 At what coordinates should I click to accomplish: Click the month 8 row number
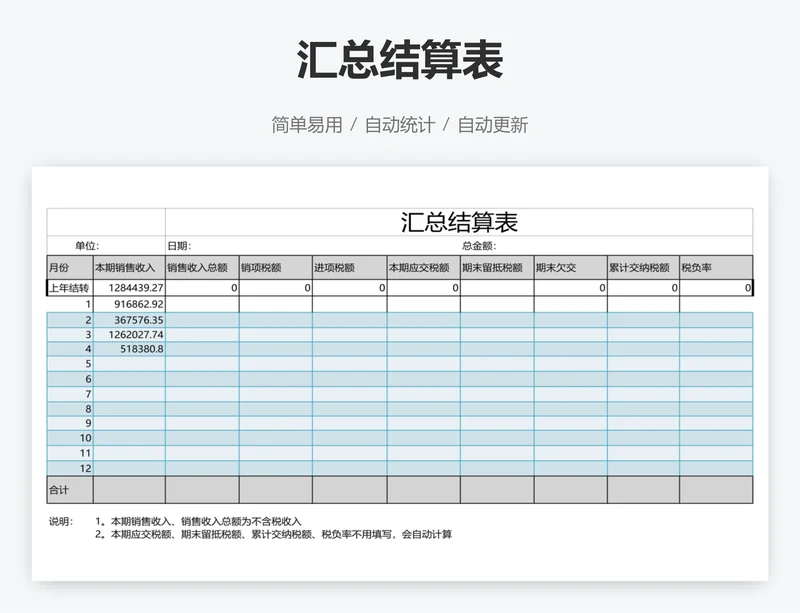click(88, 409)
